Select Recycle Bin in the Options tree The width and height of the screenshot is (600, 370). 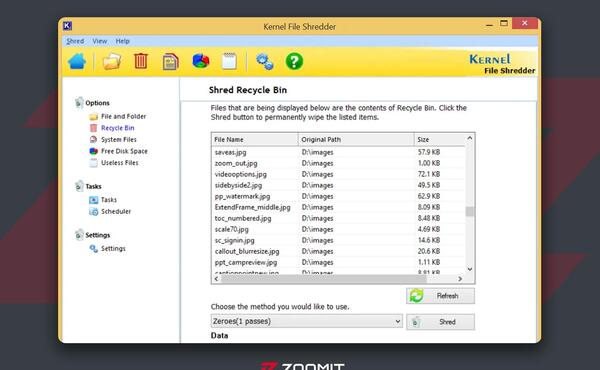pyautogui.click(x=117, y=128)
